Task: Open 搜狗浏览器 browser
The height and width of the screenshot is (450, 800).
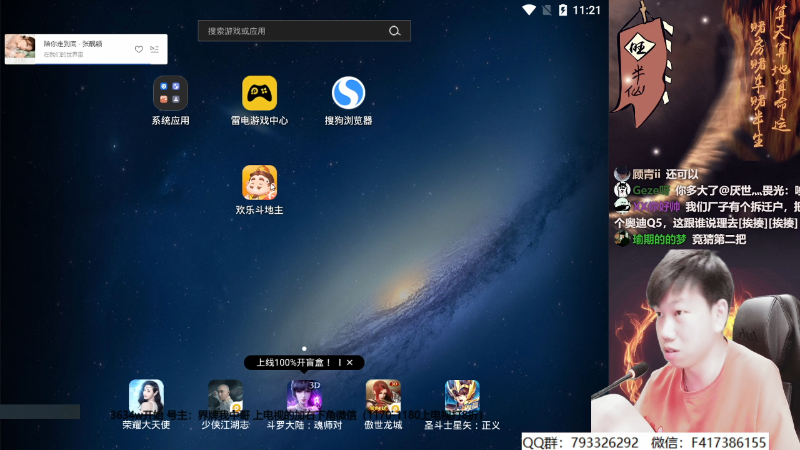Action: coord(348,93)
